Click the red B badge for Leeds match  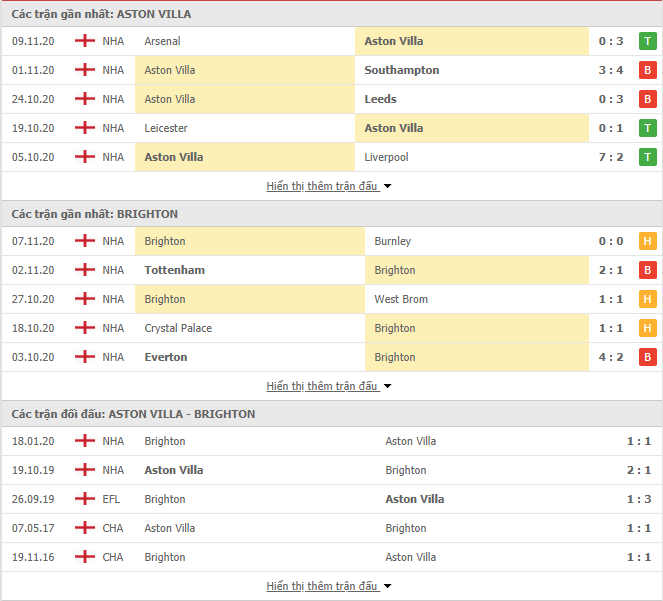click(x=647, y=99)
